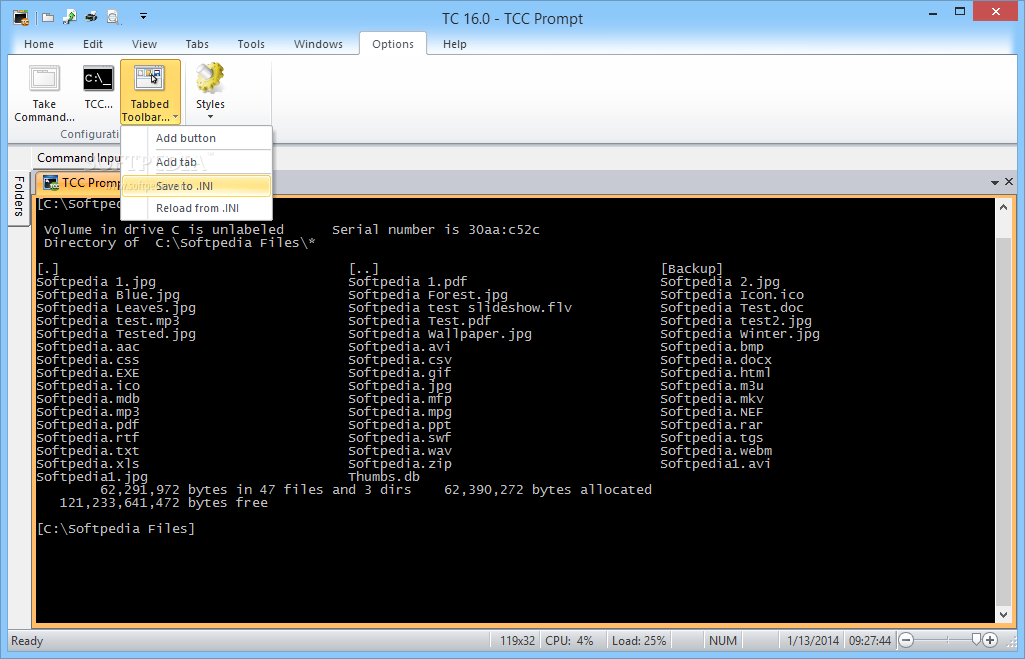Click the console scrollbar down arrow
1025x659 pixels.
point(1003,615)
